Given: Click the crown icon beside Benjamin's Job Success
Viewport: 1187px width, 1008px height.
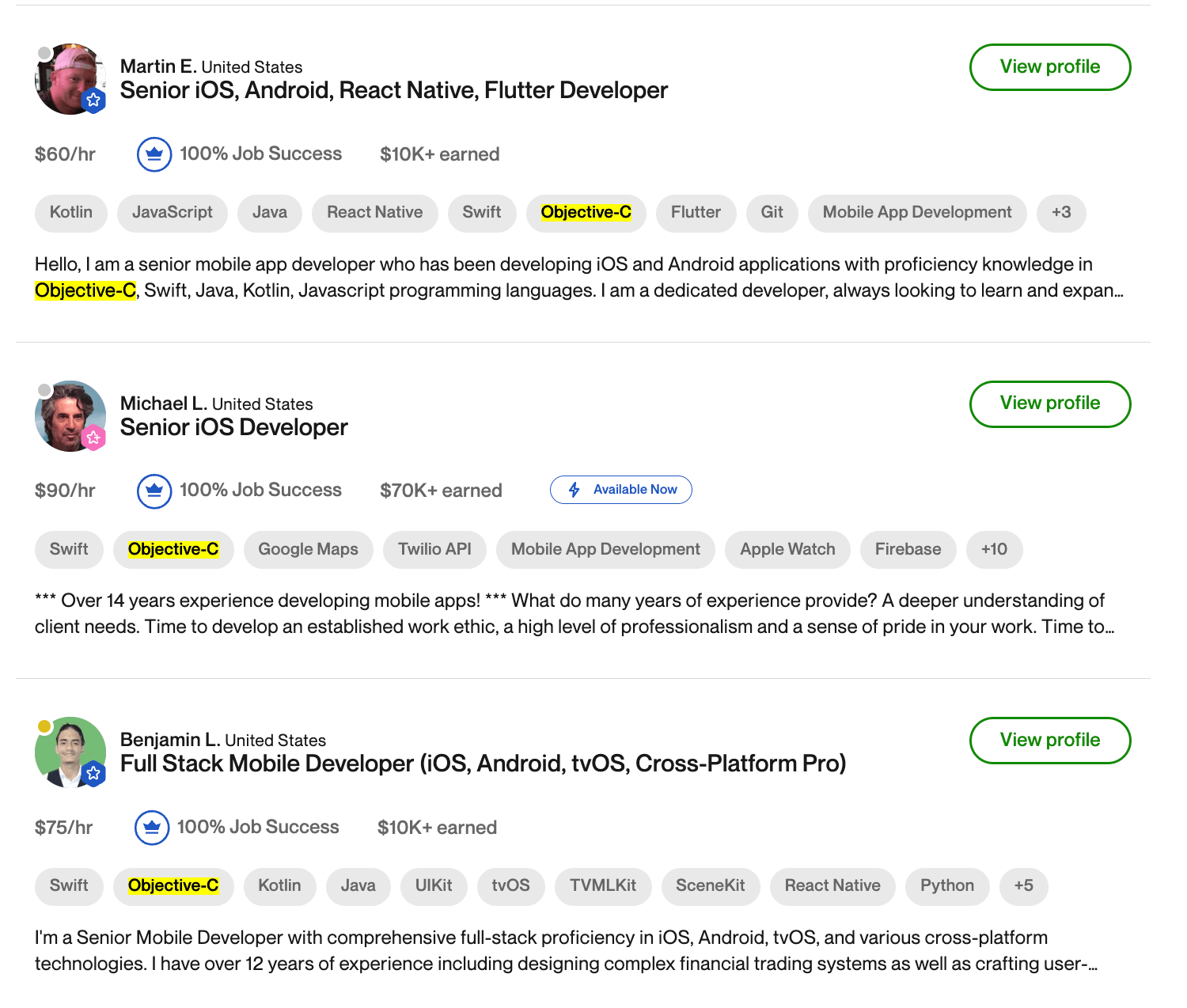Looking at the screenshot, I should (152, 828).
